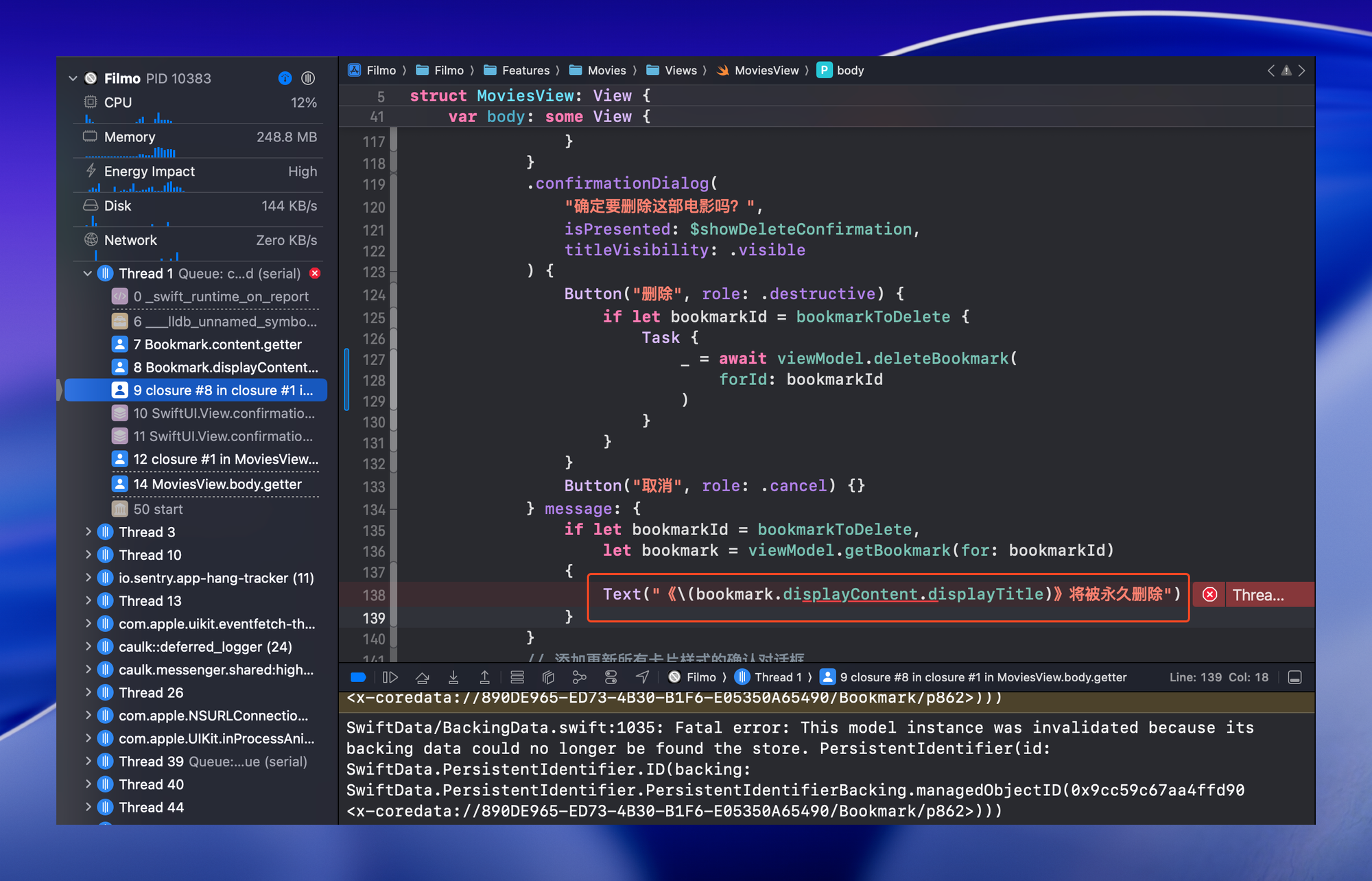Screen dimensions: 1372x881
Task: Click the Step Out debug icon
Action: [x=484, y=677]
